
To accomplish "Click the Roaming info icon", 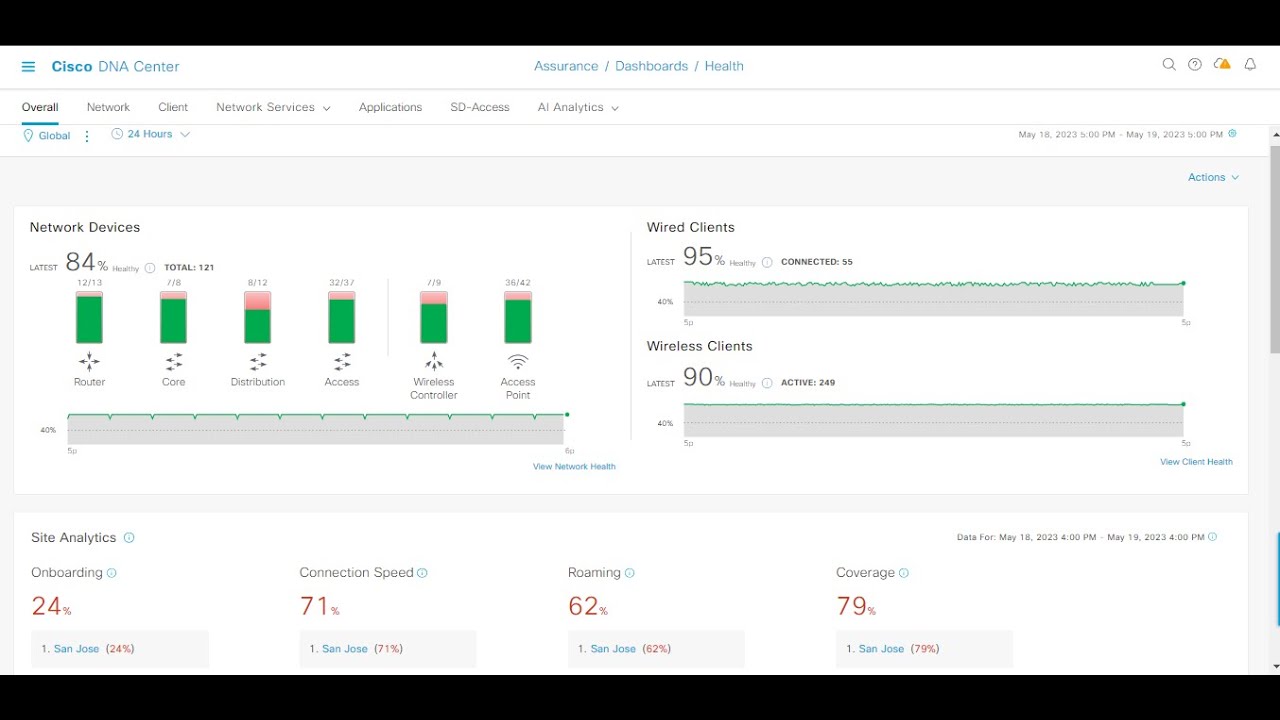I will pos(630,573).
